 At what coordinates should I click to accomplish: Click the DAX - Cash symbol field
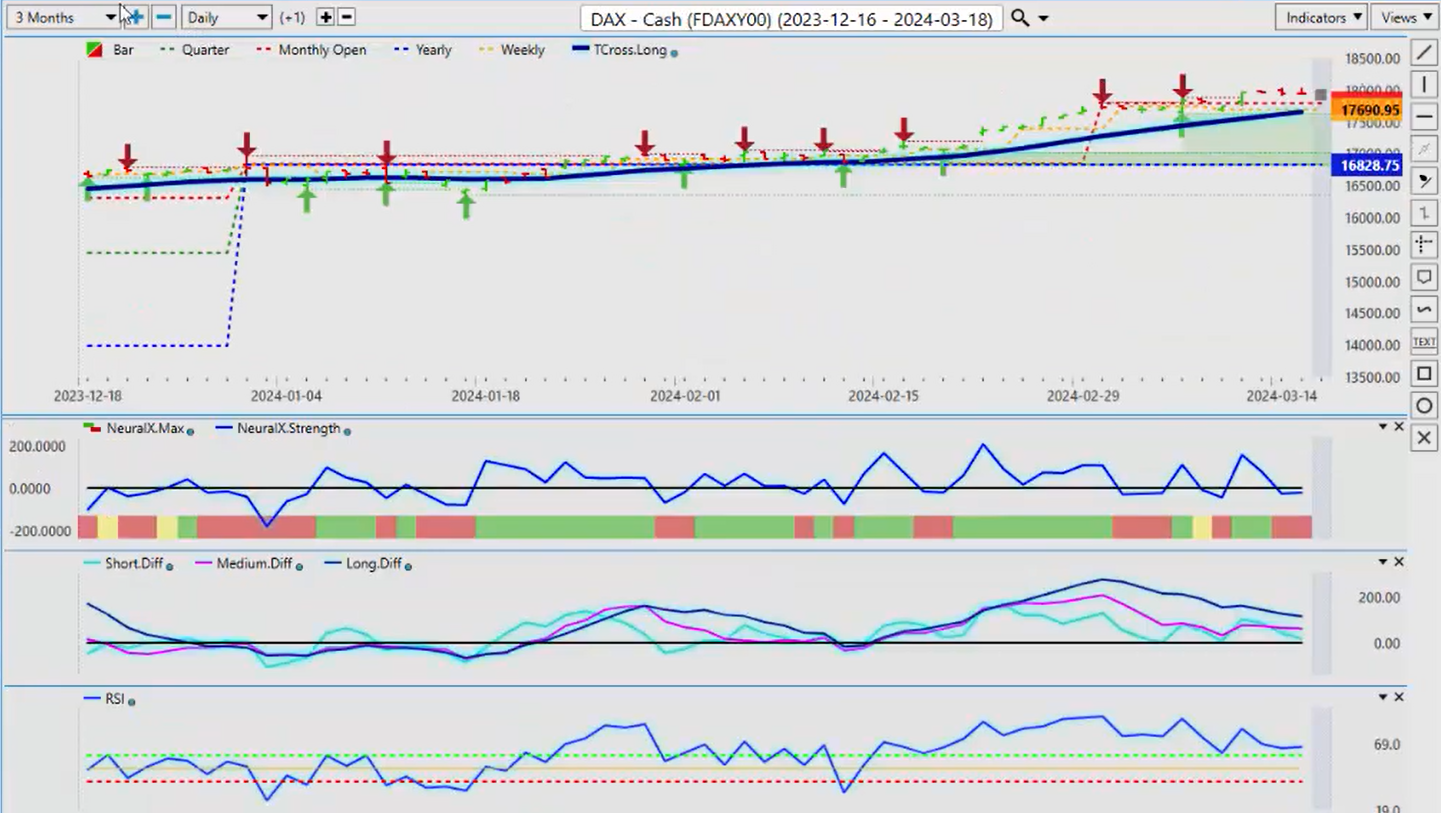[791, 18]
